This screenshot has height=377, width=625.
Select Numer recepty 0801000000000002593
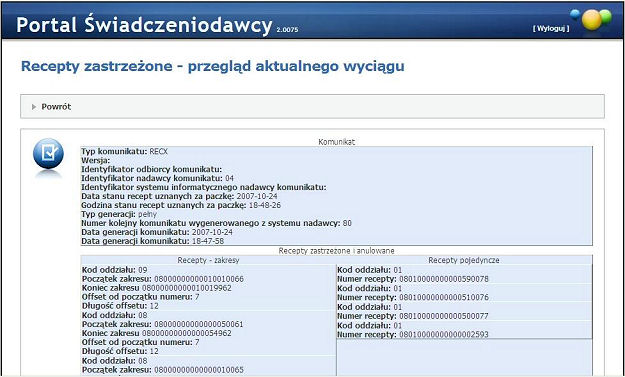click(413, 334)
